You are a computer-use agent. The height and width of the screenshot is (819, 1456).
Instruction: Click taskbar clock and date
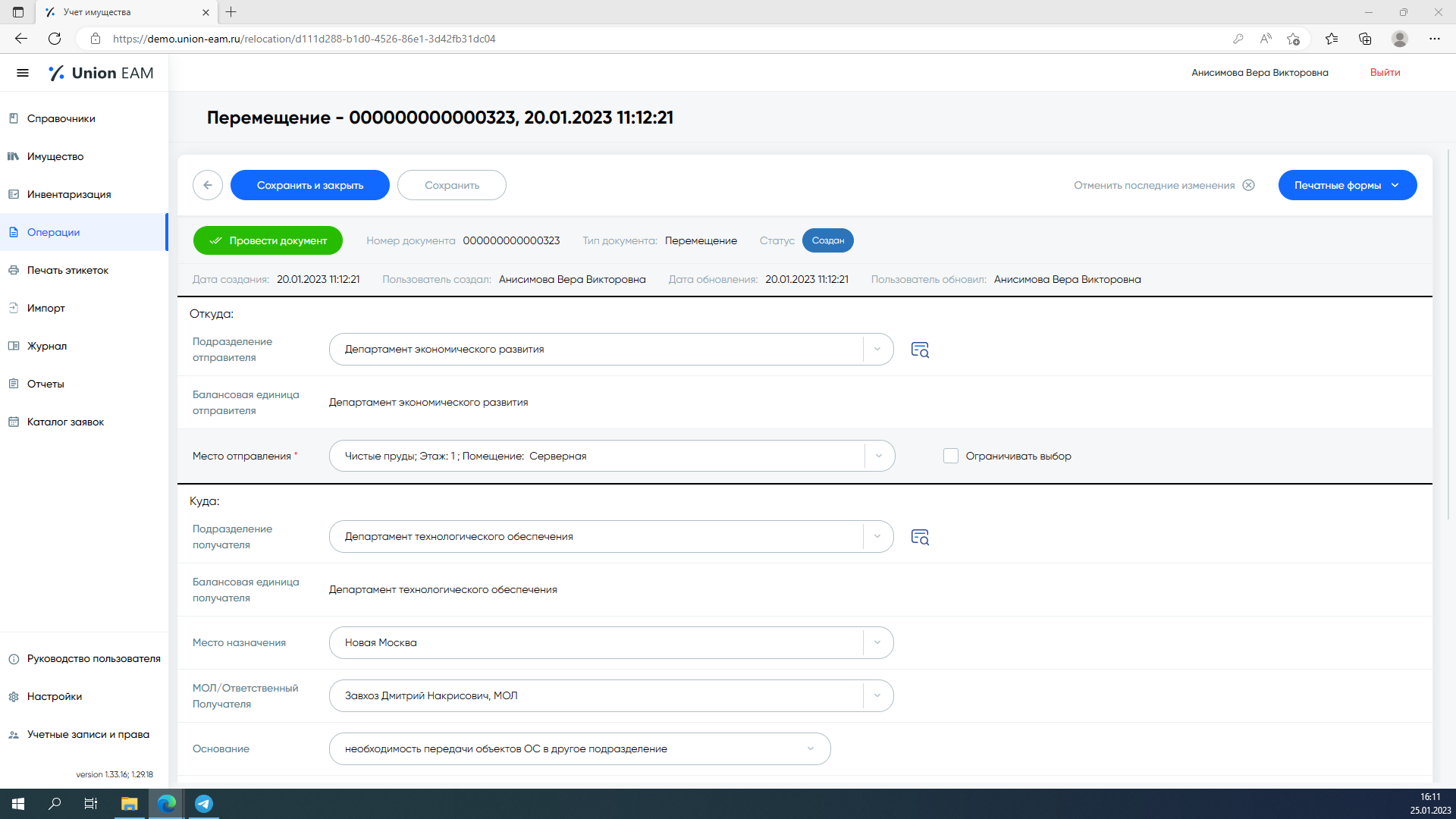tap(1430, 804)
